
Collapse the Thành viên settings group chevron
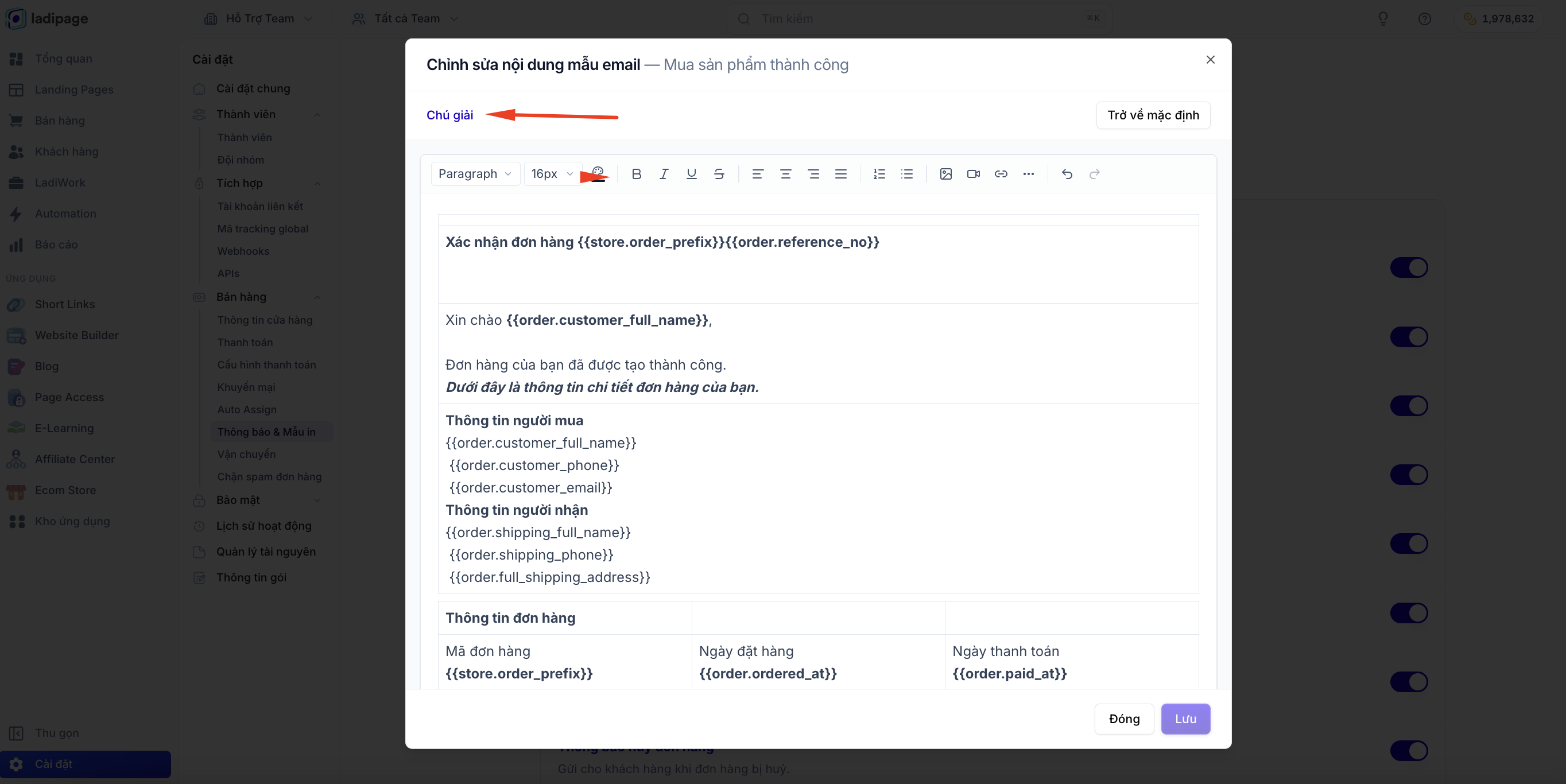click(317, 115)
